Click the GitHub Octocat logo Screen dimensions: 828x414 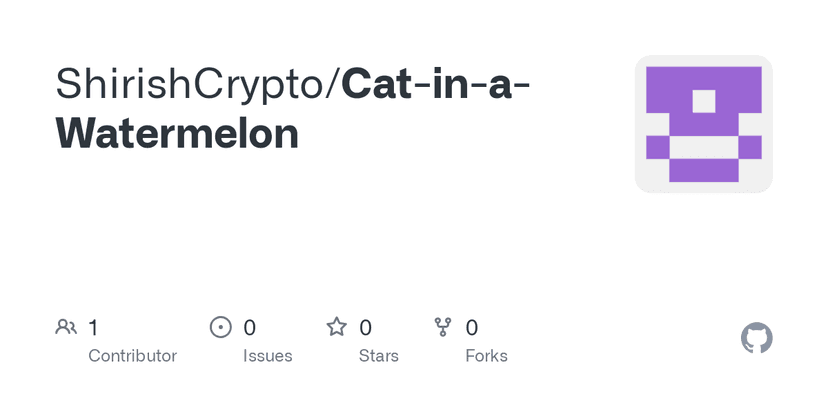coord(757,338)
